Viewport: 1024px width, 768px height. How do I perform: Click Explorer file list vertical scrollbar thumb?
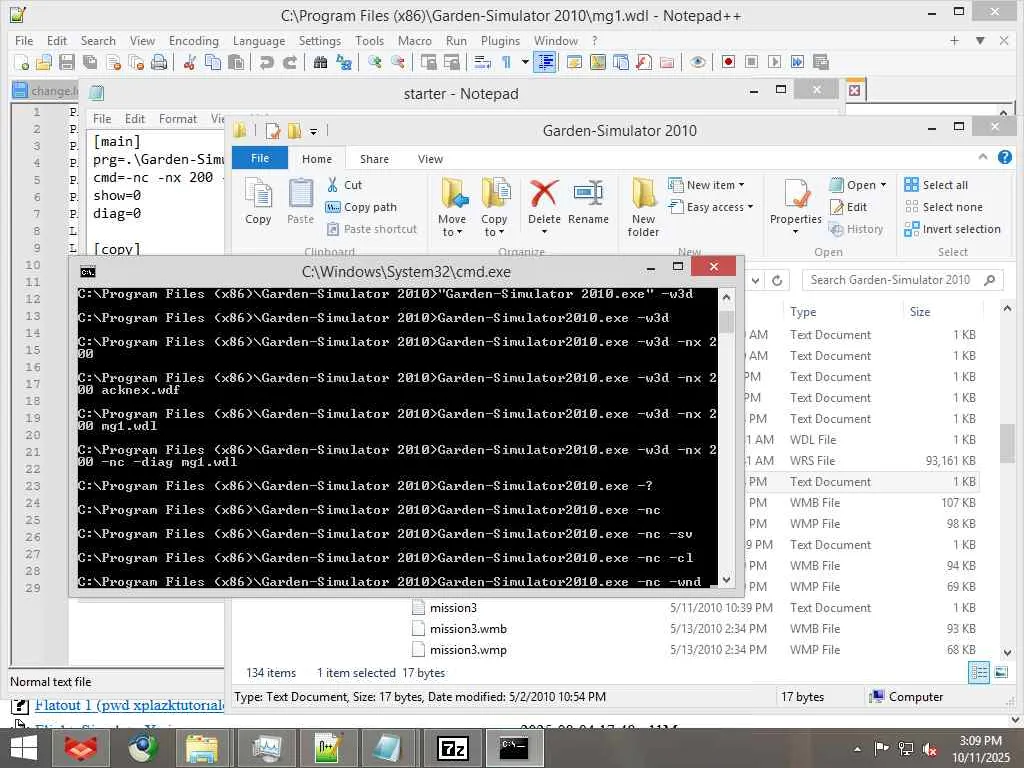(x=1007, y=443)
